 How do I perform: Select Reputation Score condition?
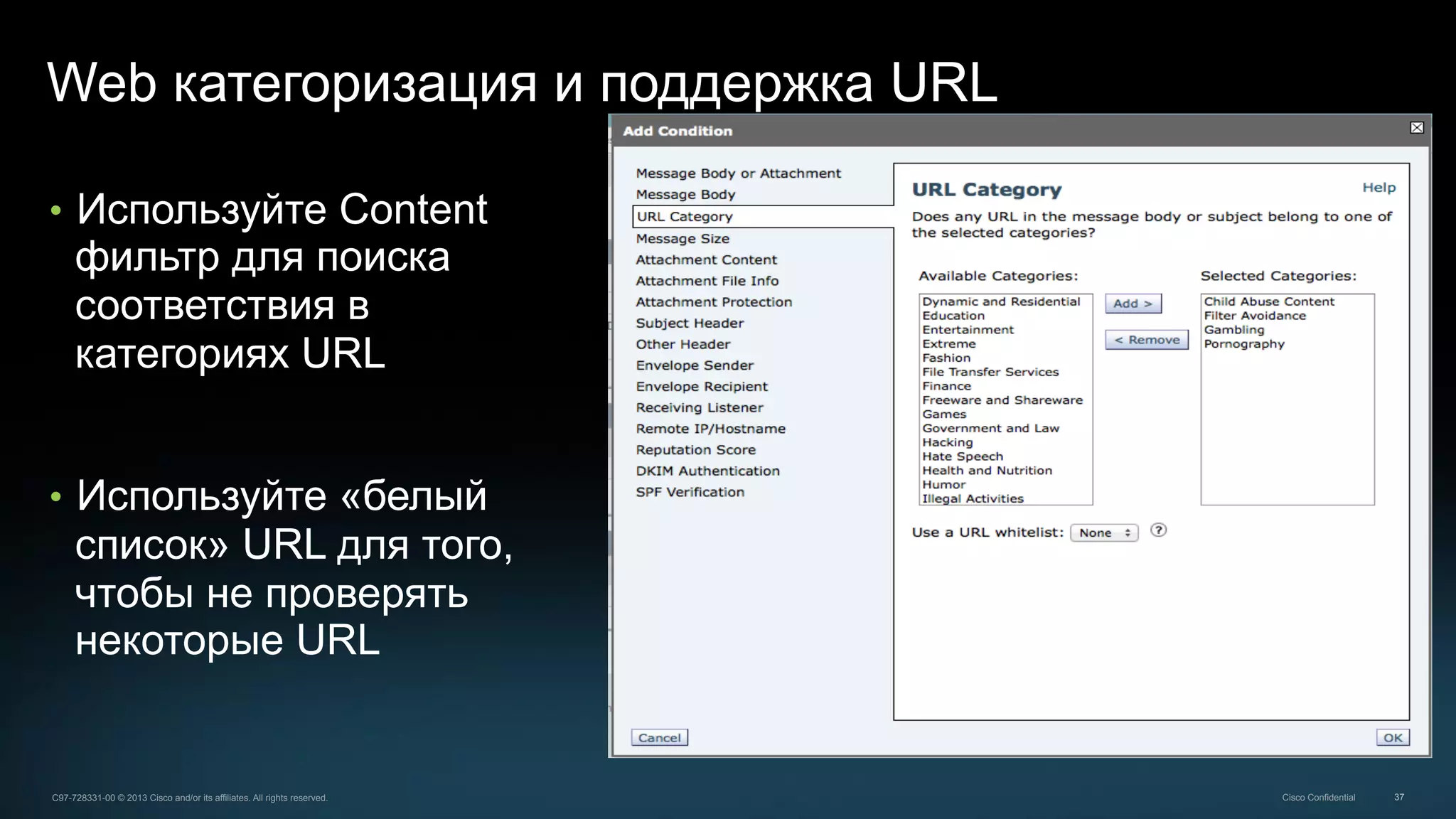coord(695,450)
